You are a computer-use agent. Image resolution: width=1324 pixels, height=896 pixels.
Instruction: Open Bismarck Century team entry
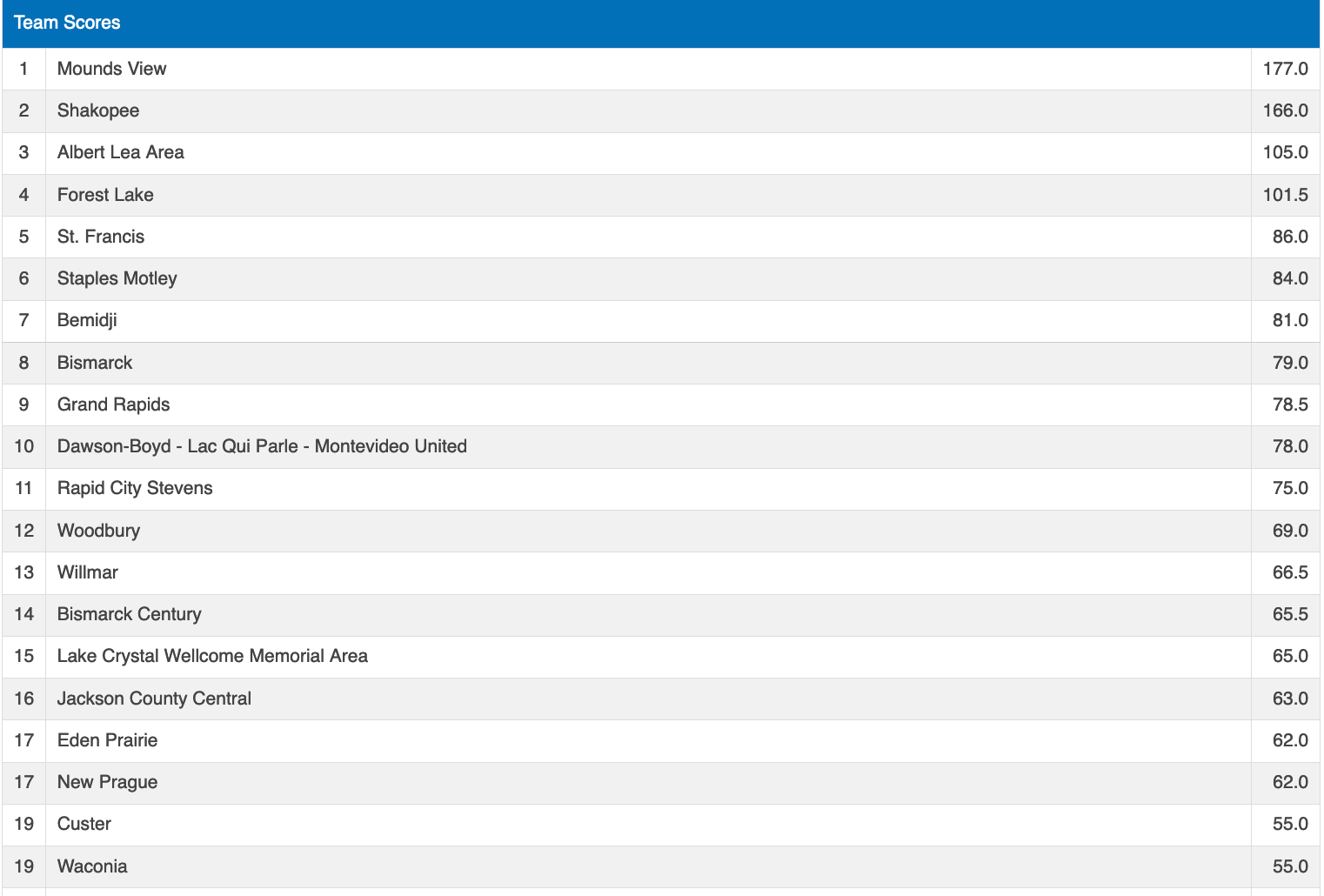pyautogui.click(x=130, y=614)
